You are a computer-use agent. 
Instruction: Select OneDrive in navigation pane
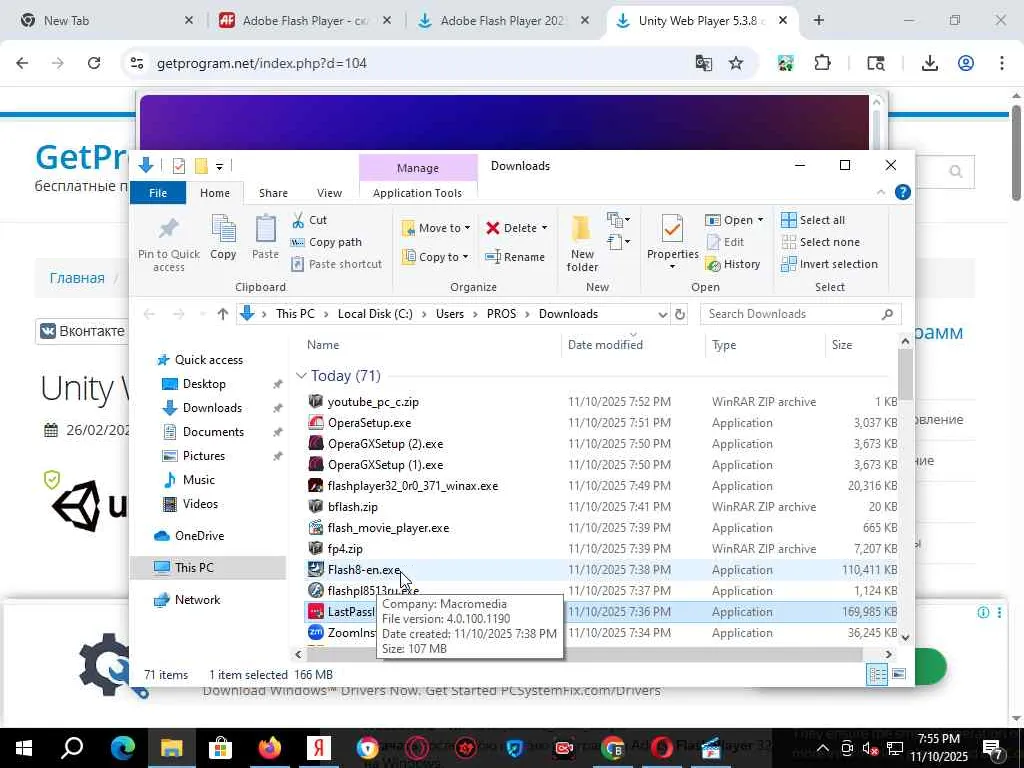(199, 536)
